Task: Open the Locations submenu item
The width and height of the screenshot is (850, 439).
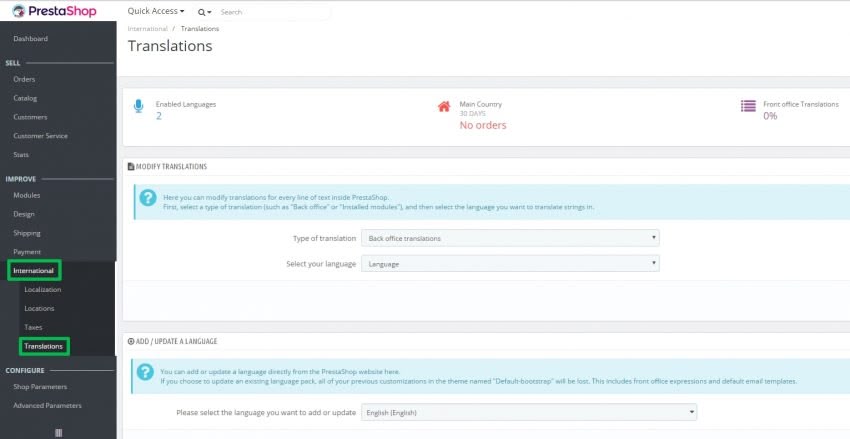Action: pyautogui.click(x=39, y=308)
